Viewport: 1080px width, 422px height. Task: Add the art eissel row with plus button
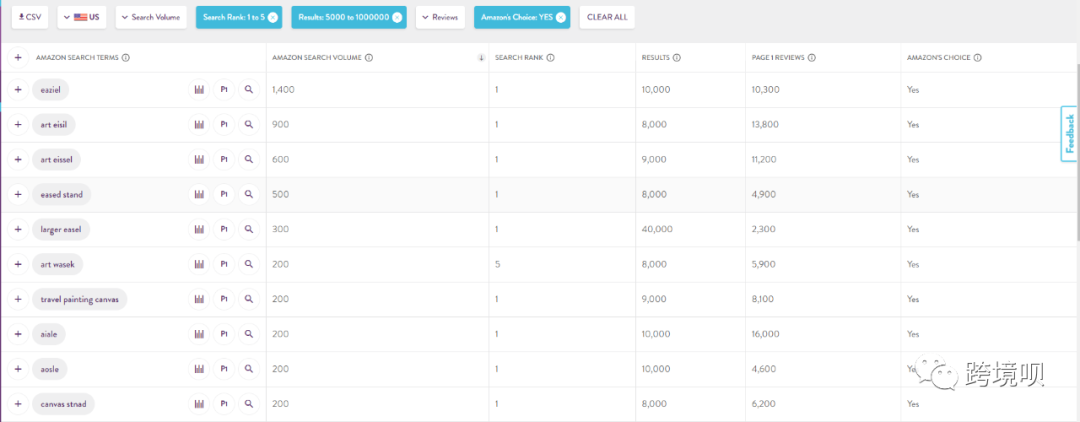[x=18, y=160]
